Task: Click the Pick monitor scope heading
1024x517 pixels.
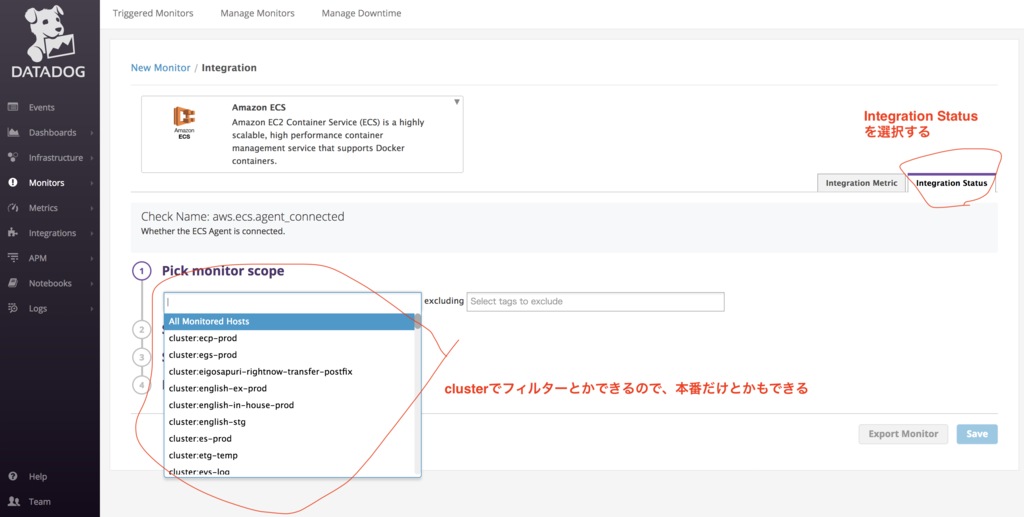Action: coord(223,271)
